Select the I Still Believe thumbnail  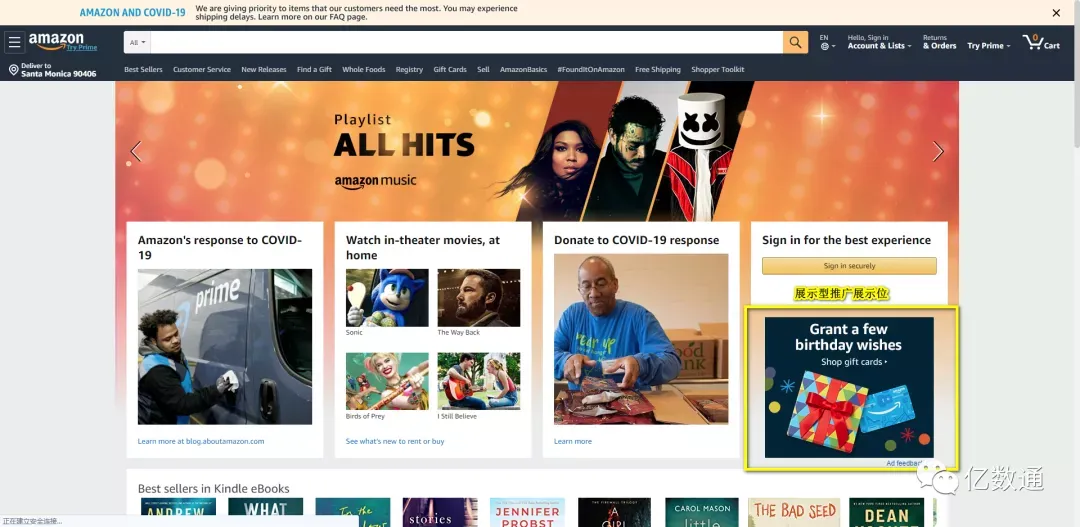[x=479, y=382]
